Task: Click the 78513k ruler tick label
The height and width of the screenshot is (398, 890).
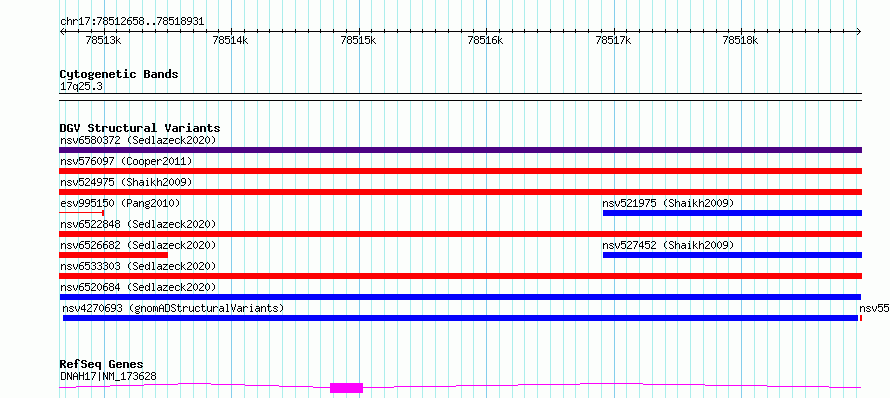Action: pos(103,40)
